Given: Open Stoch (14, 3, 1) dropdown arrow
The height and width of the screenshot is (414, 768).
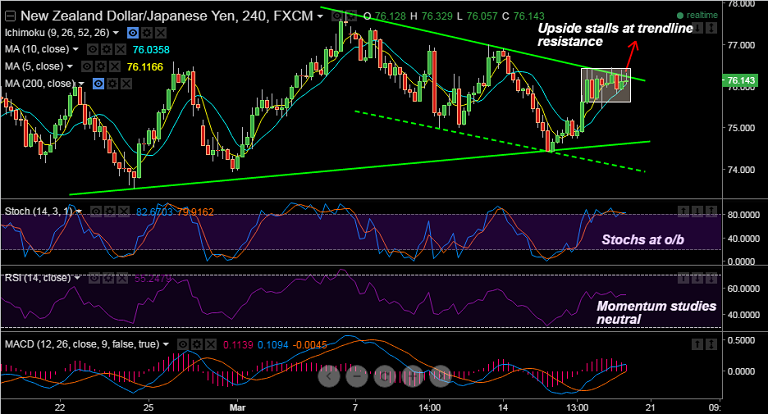Looking at the screenshot, I should [79, 212].
